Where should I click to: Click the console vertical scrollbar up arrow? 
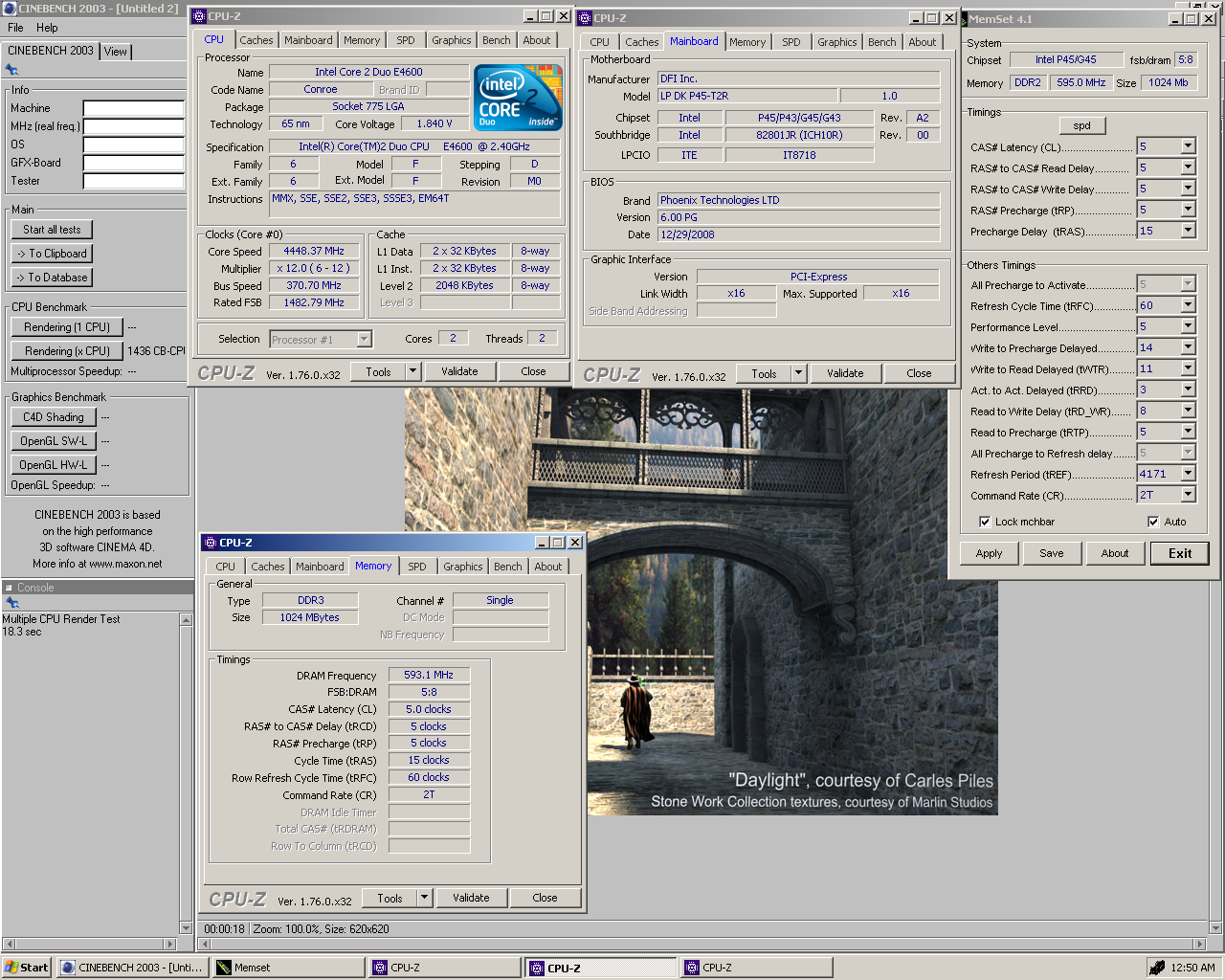point(186,620)
